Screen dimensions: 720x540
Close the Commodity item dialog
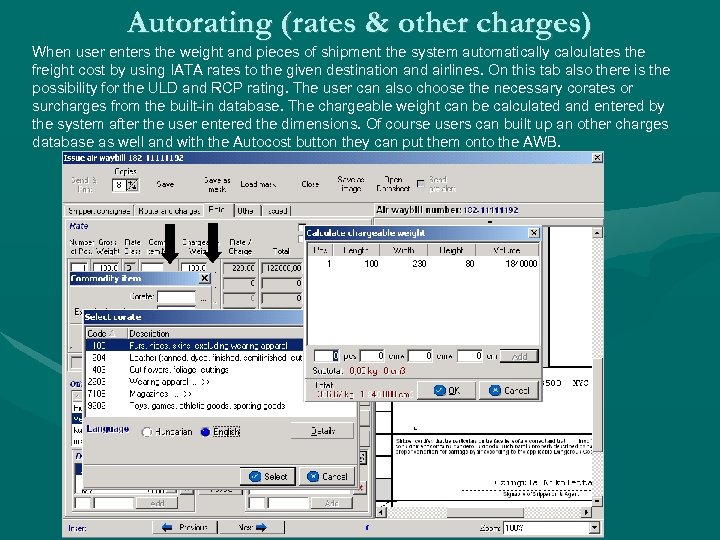pos(205,278)
